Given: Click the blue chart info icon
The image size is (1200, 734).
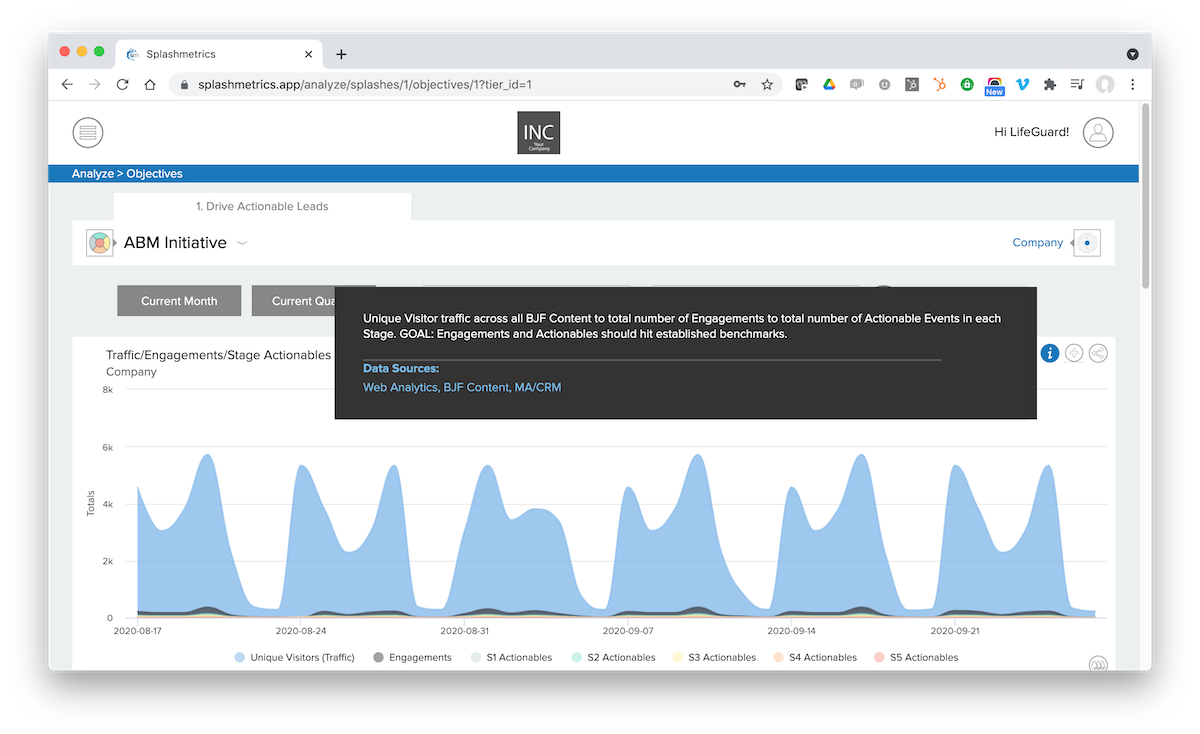Looking at the screenshot, I should click(1050, 353).
